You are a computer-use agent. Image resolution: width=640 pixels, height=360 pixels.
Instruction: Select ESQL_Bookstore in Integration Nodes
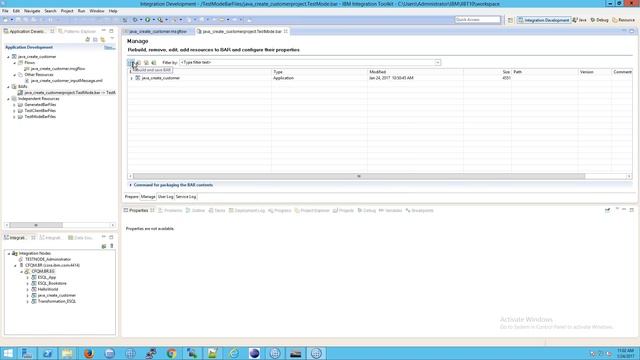click(52, 283)
